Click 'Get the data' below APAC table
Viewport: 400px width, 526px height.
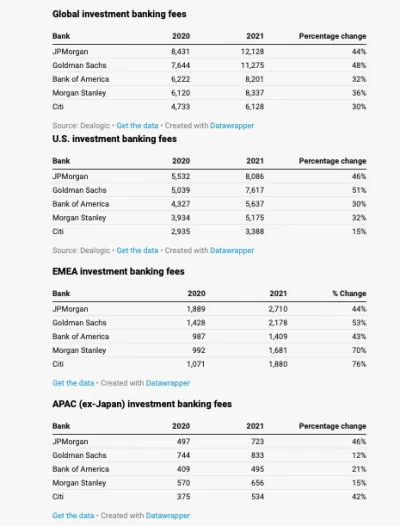click(73, 515)
